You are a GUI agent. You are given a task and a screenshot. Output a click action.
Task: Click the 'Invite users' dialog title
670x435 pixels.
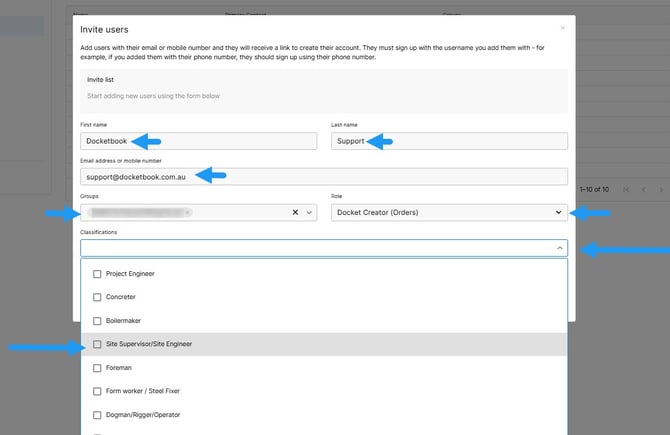tap(104, 29)
